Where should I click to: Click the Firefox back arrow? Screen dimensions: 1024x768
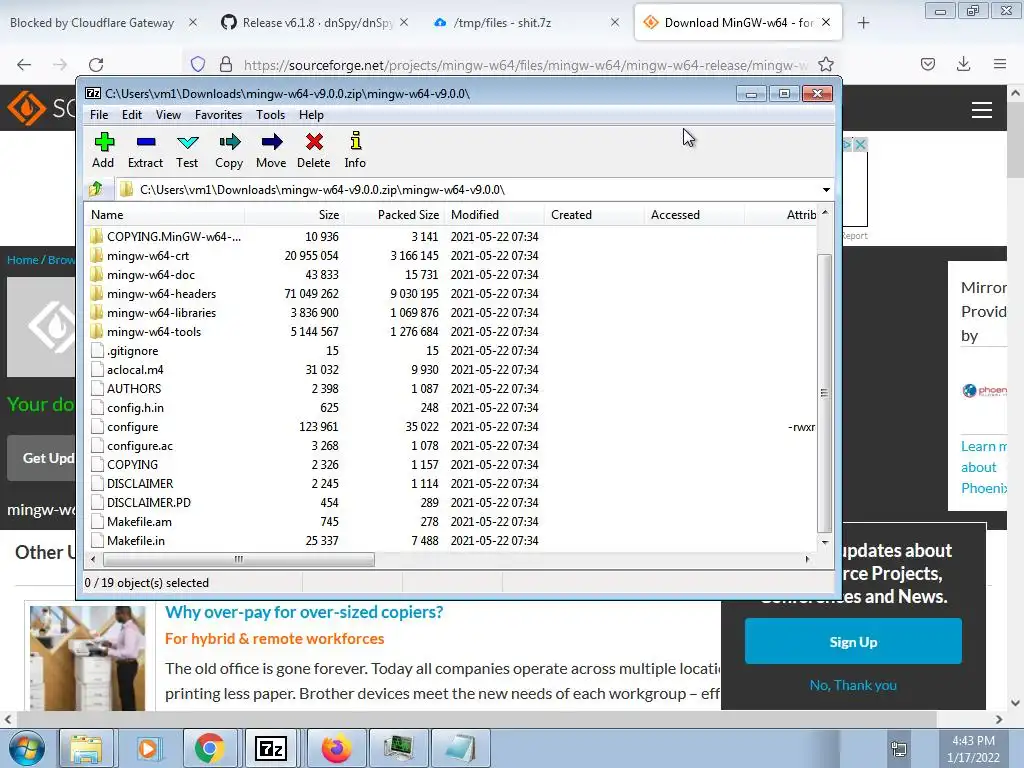coord(24,64)
